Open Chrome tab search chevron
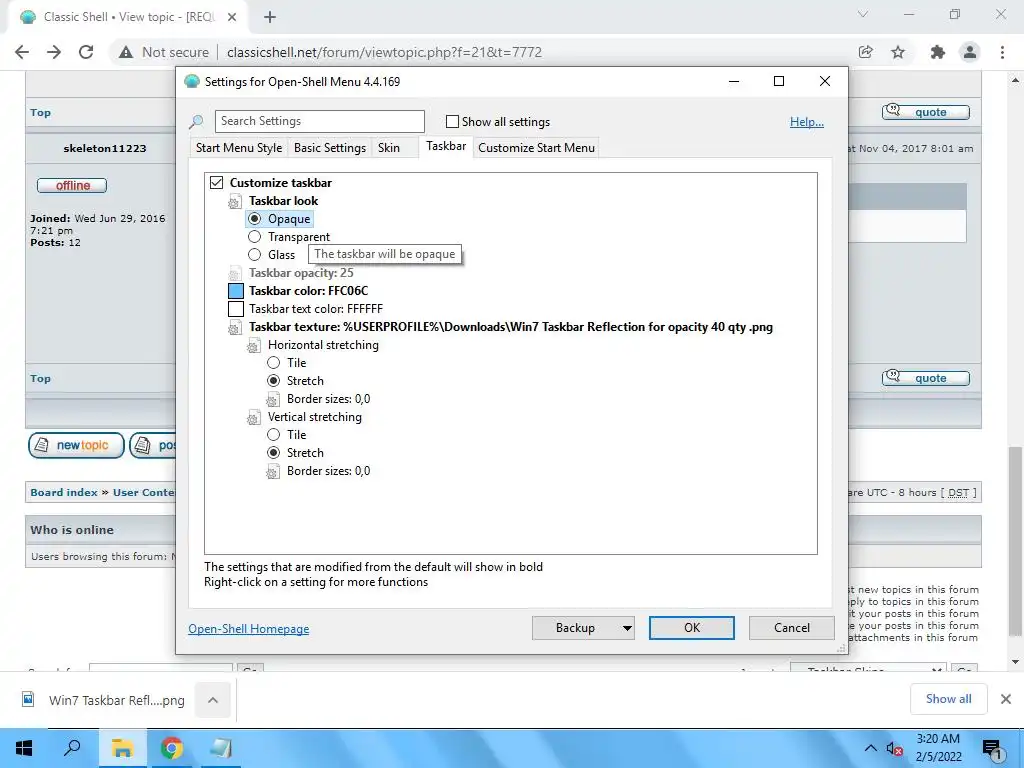The image size is (1024, 768). tap(863, 14)
